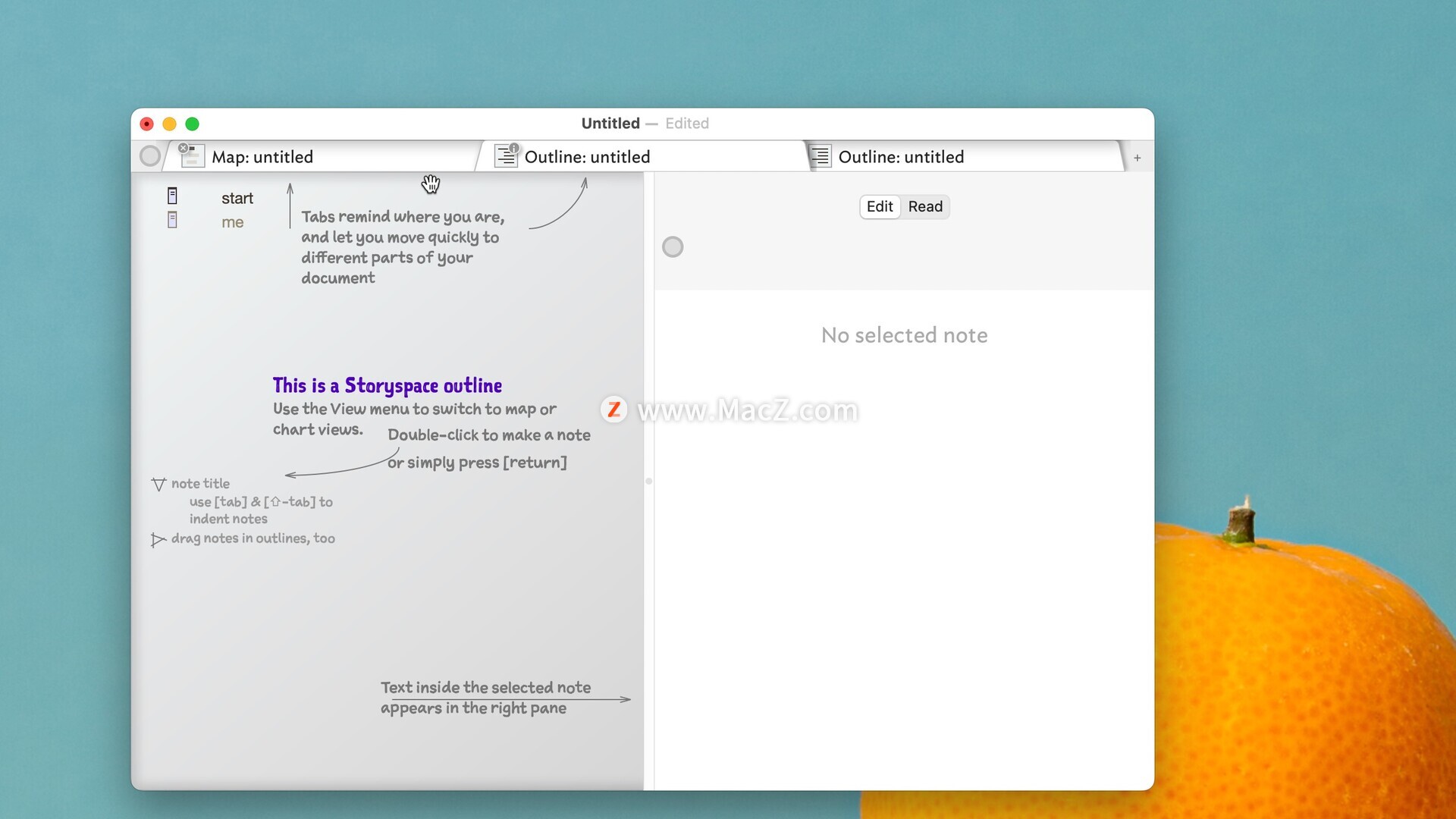Select the 'me' note in outline
The height and width of the screenshot is (819, 1456).
point(232,222)
